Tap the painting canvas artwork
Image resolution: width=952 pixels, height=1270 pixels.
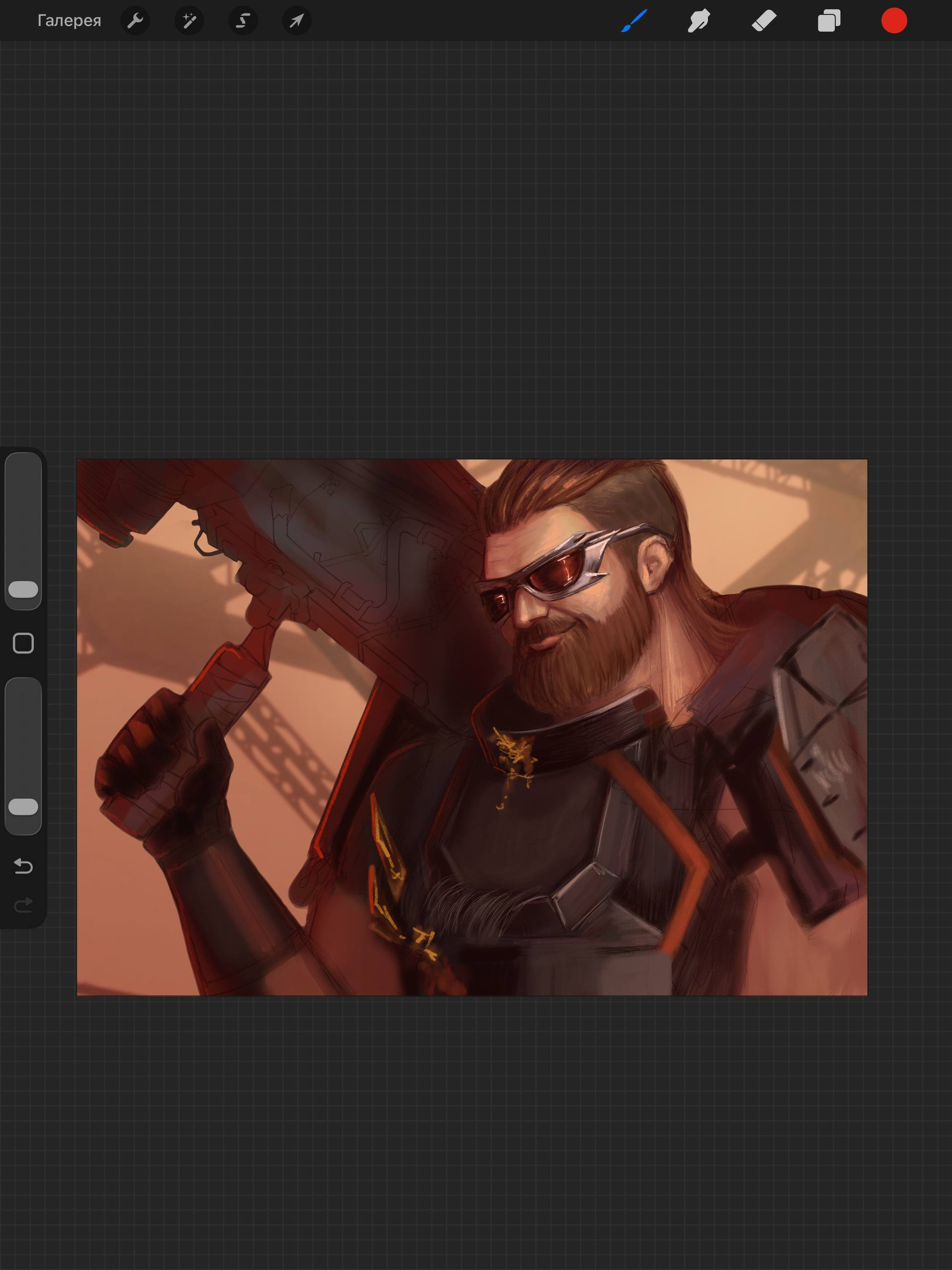coord(472,727)
